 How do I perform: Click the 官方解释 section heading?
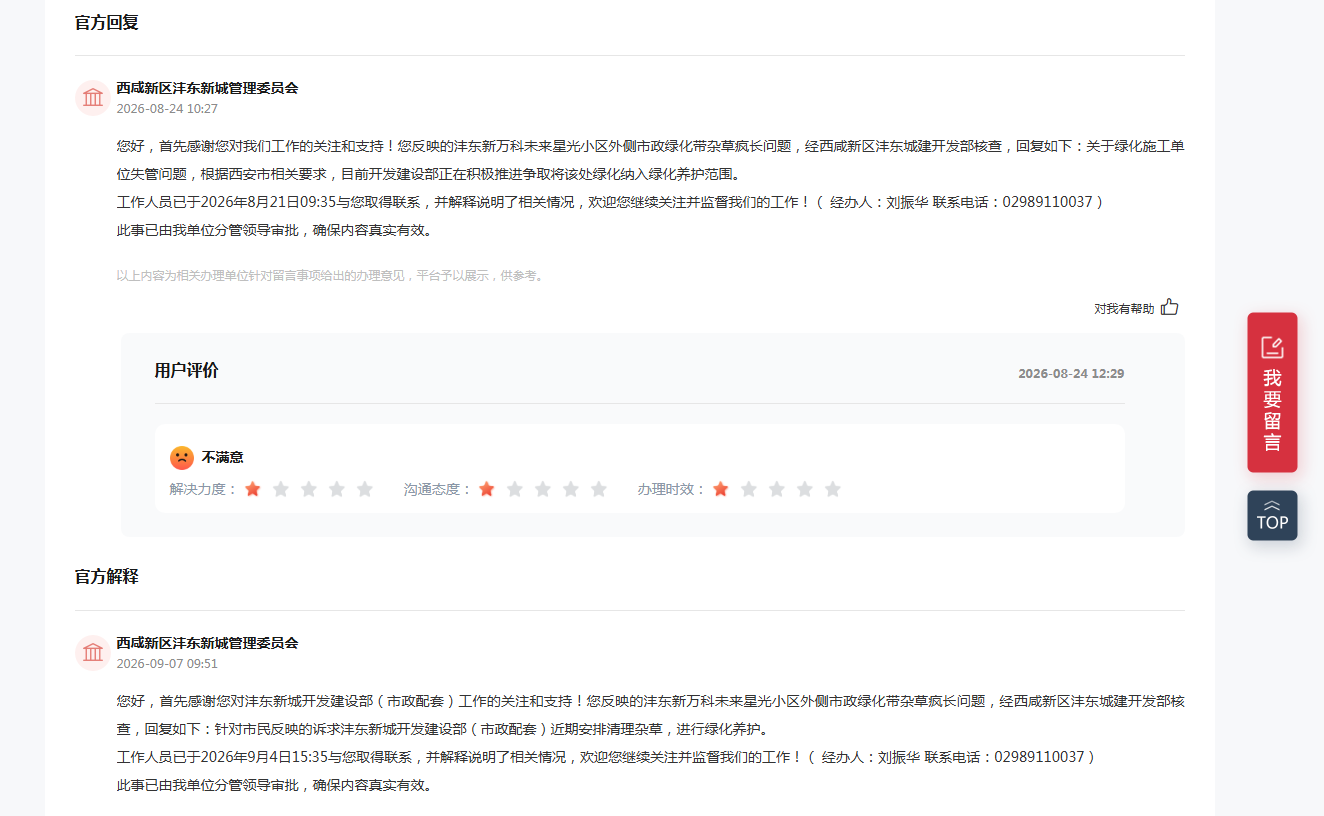[107, 577]
